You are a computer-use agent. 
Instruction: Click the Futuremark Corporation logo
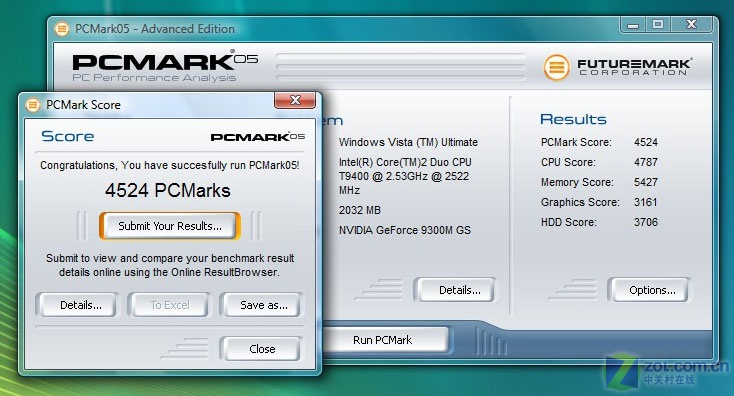pyautogui.click(x=617, y=67)
